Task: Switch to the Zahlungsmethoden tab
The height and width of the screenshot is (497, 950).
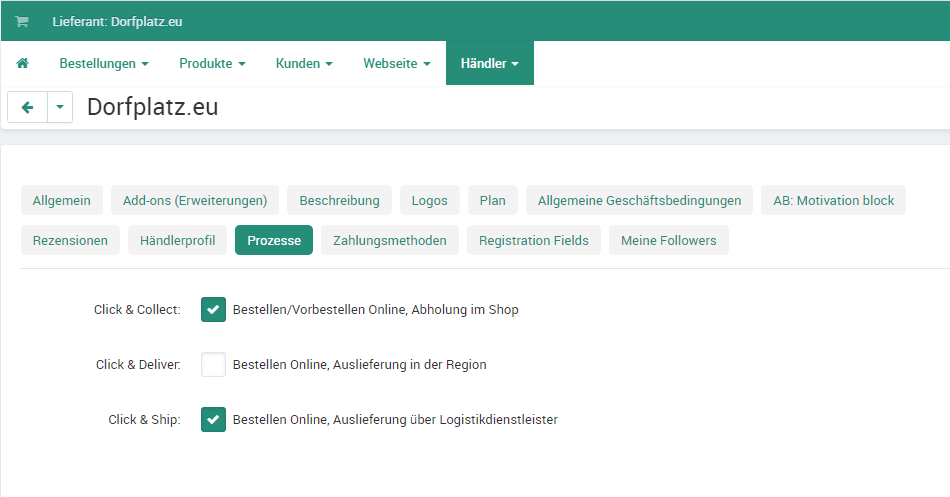Action: 390,241
